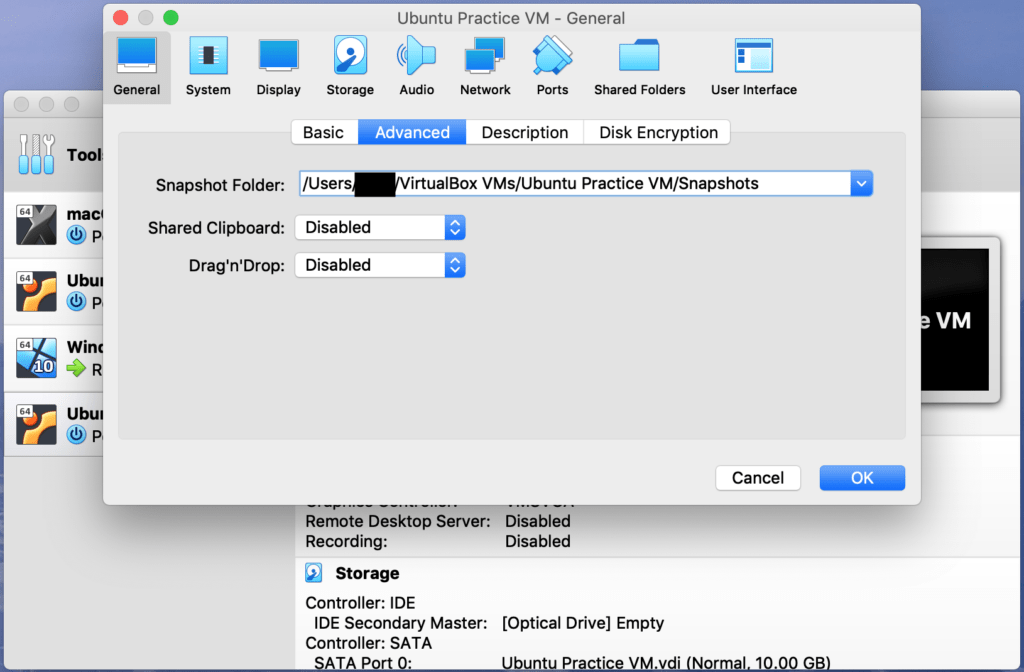Select the Advanced tab
1024x672 pixels.
click(x=412, y=133)
